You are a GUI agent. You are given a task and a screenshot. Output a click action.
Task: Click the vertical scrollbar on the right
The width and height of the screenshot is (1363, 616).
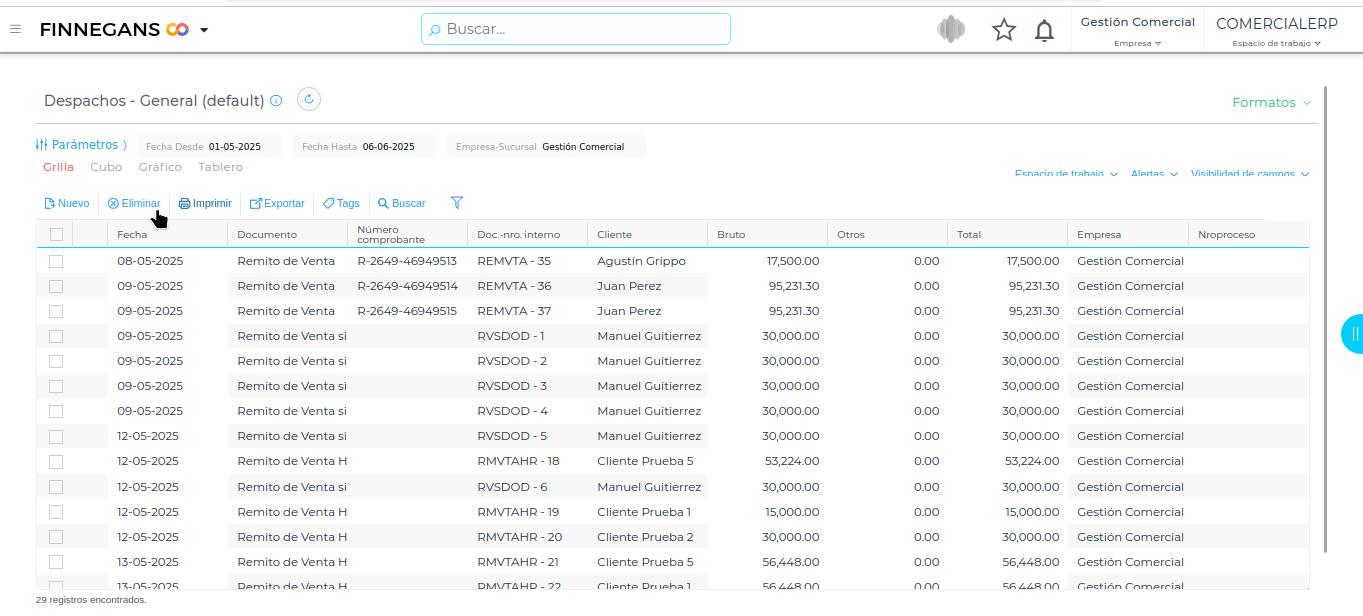1325,320
